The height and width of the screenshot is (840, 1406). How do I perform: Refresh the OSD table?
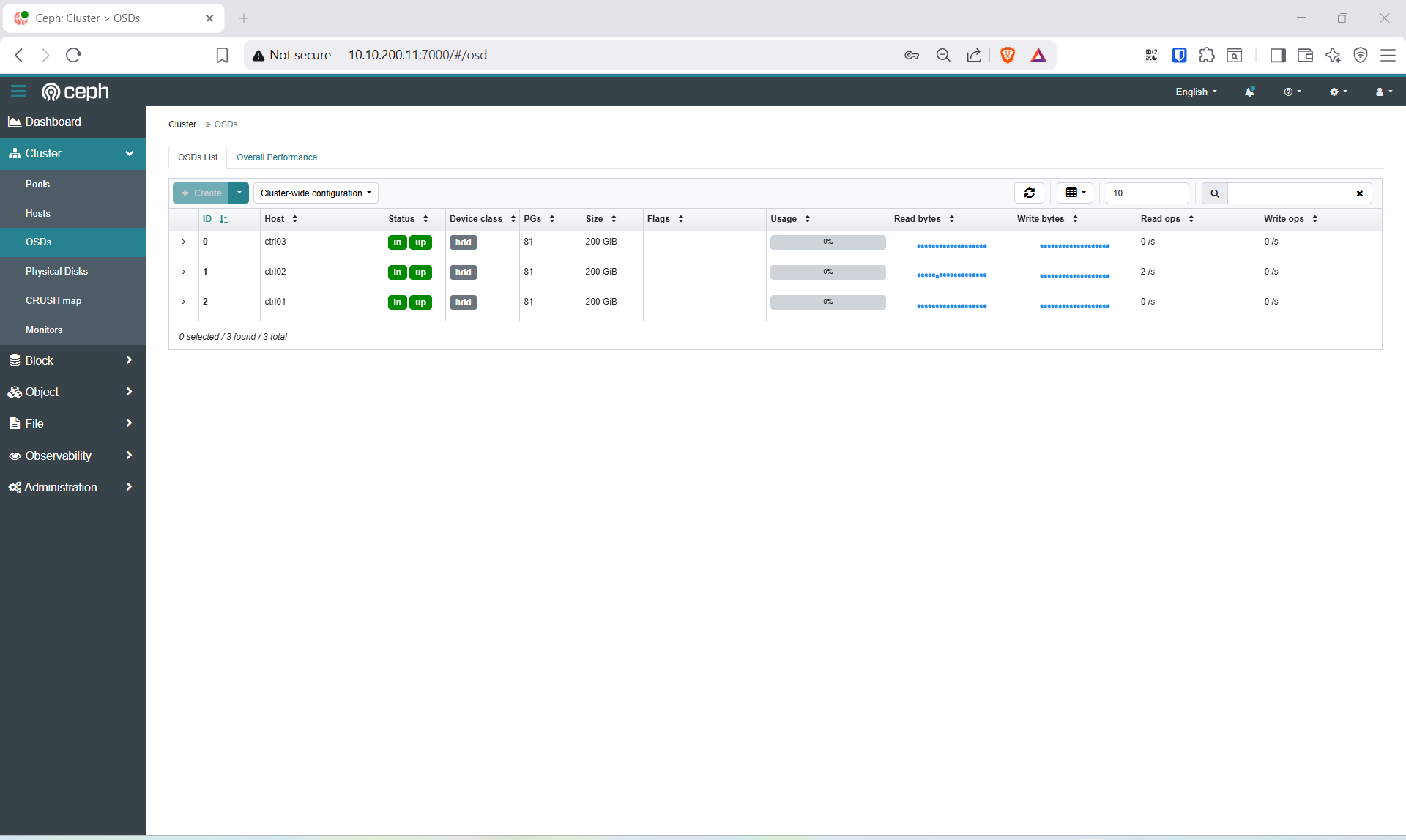tap(1030, 193)
